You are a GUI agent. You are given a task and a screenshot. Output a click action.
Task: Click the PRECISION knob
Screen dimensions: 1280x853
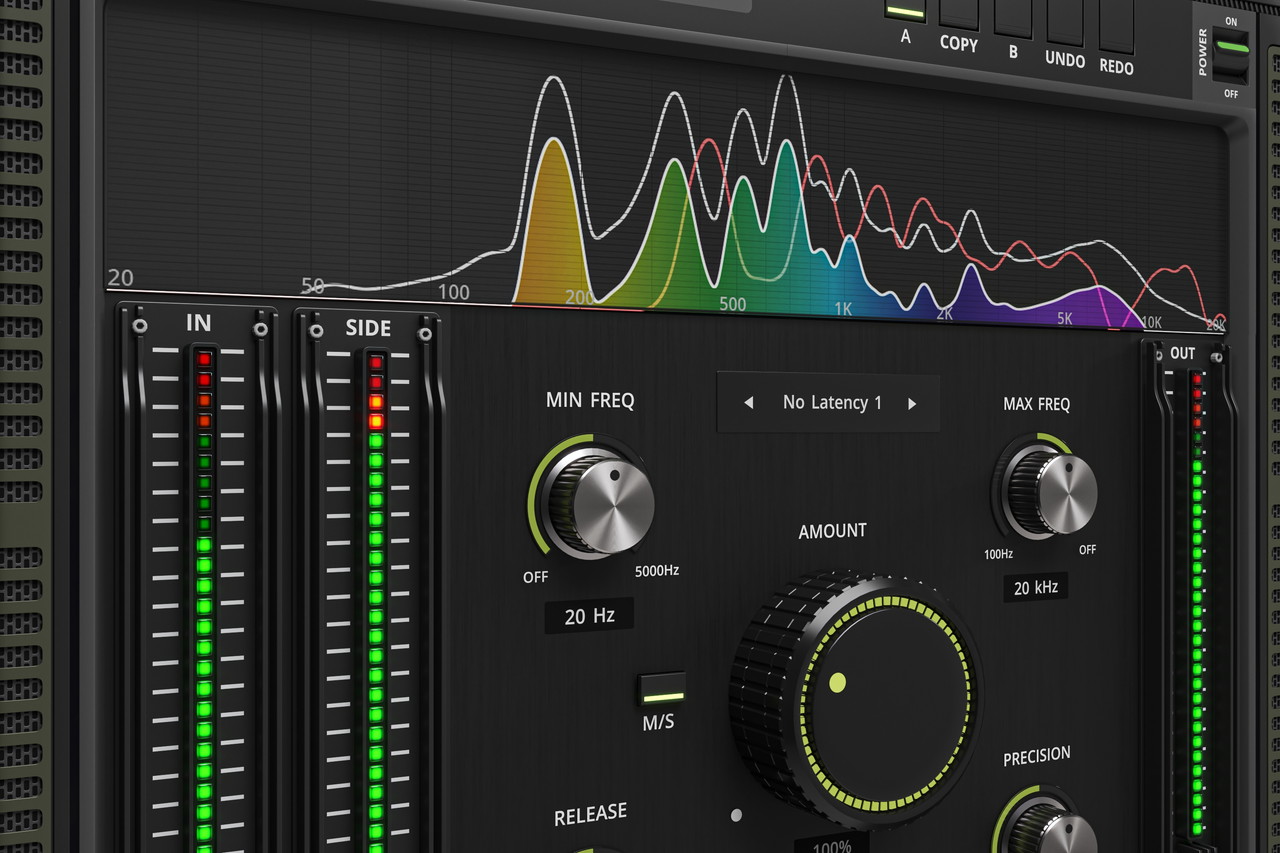click(1048, 830)
